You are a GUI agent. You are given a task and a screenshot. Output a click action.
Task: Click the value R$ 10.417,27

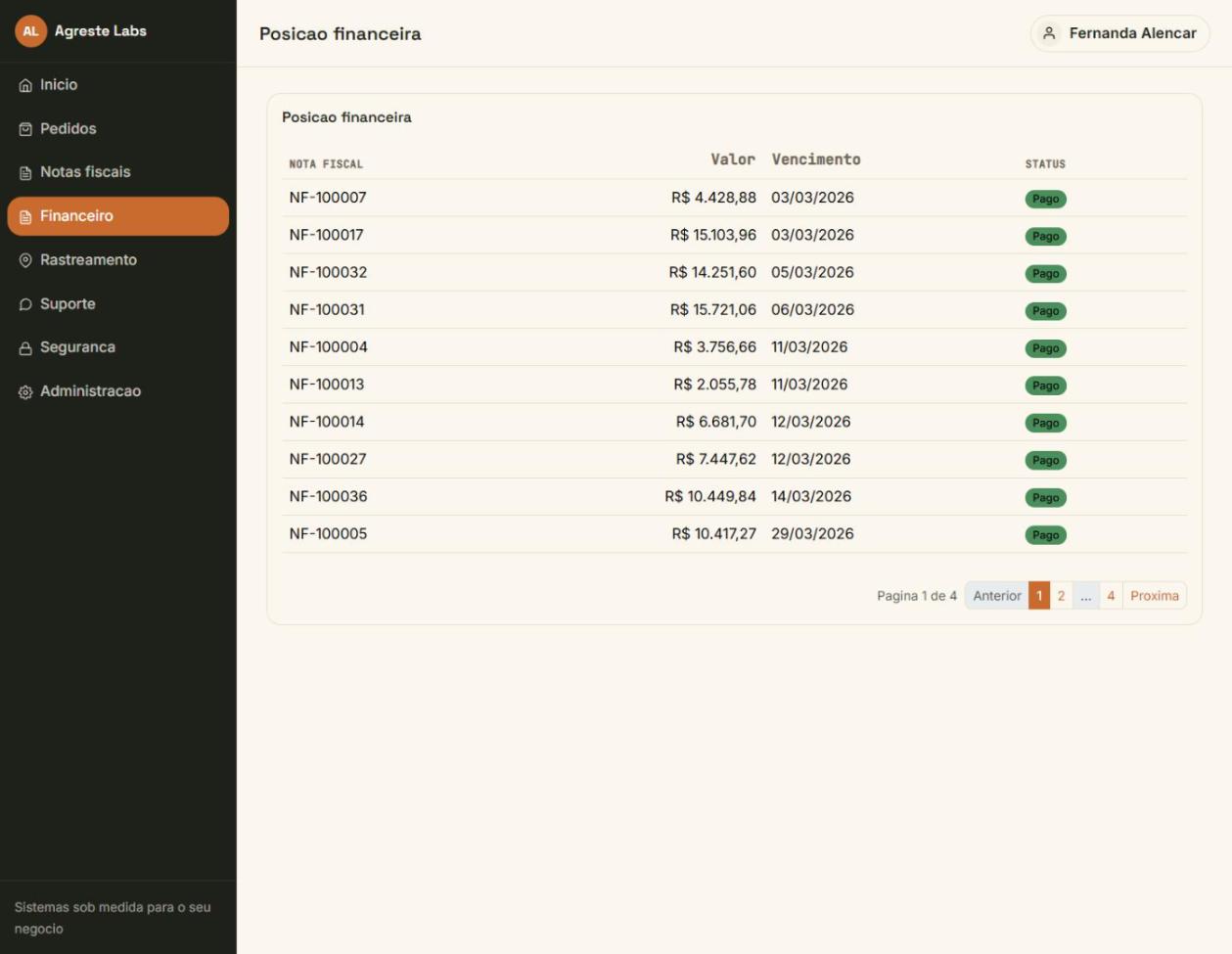[713, 533]
